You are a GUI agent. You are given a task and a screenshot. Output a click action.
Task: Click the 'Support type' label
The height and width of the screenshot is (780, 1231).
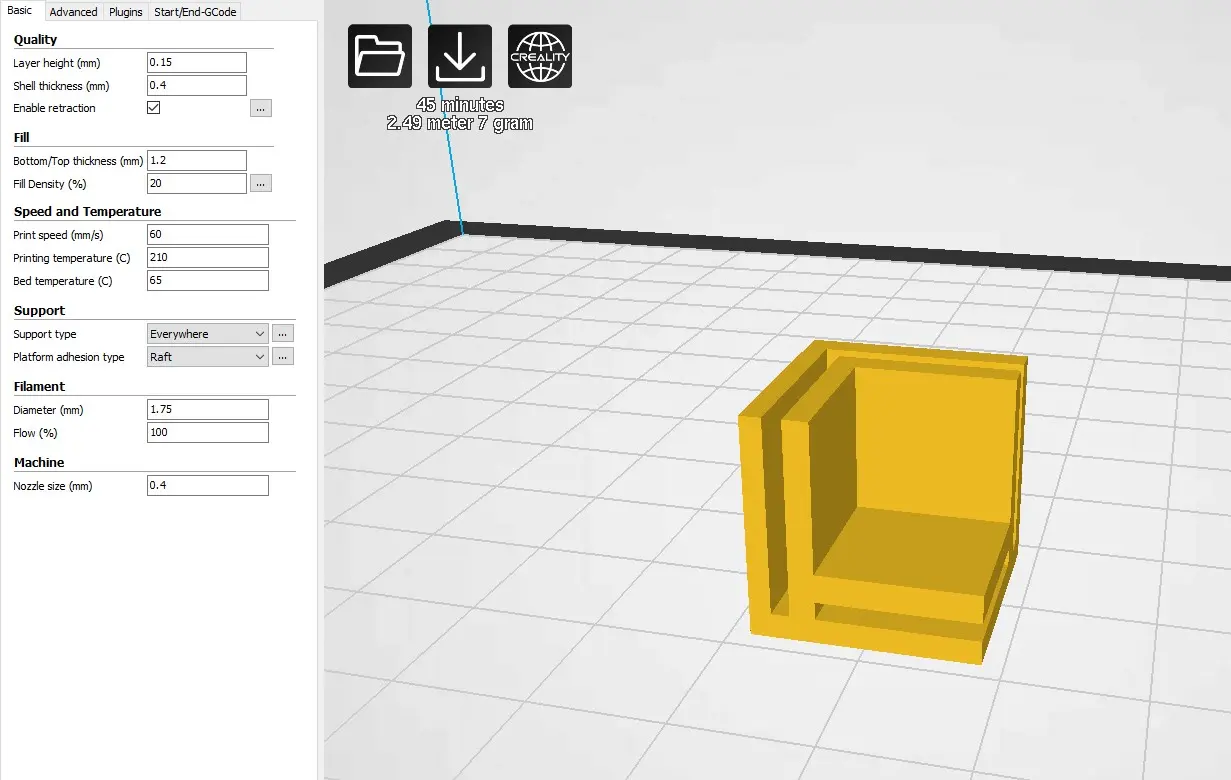coord(45,334)
